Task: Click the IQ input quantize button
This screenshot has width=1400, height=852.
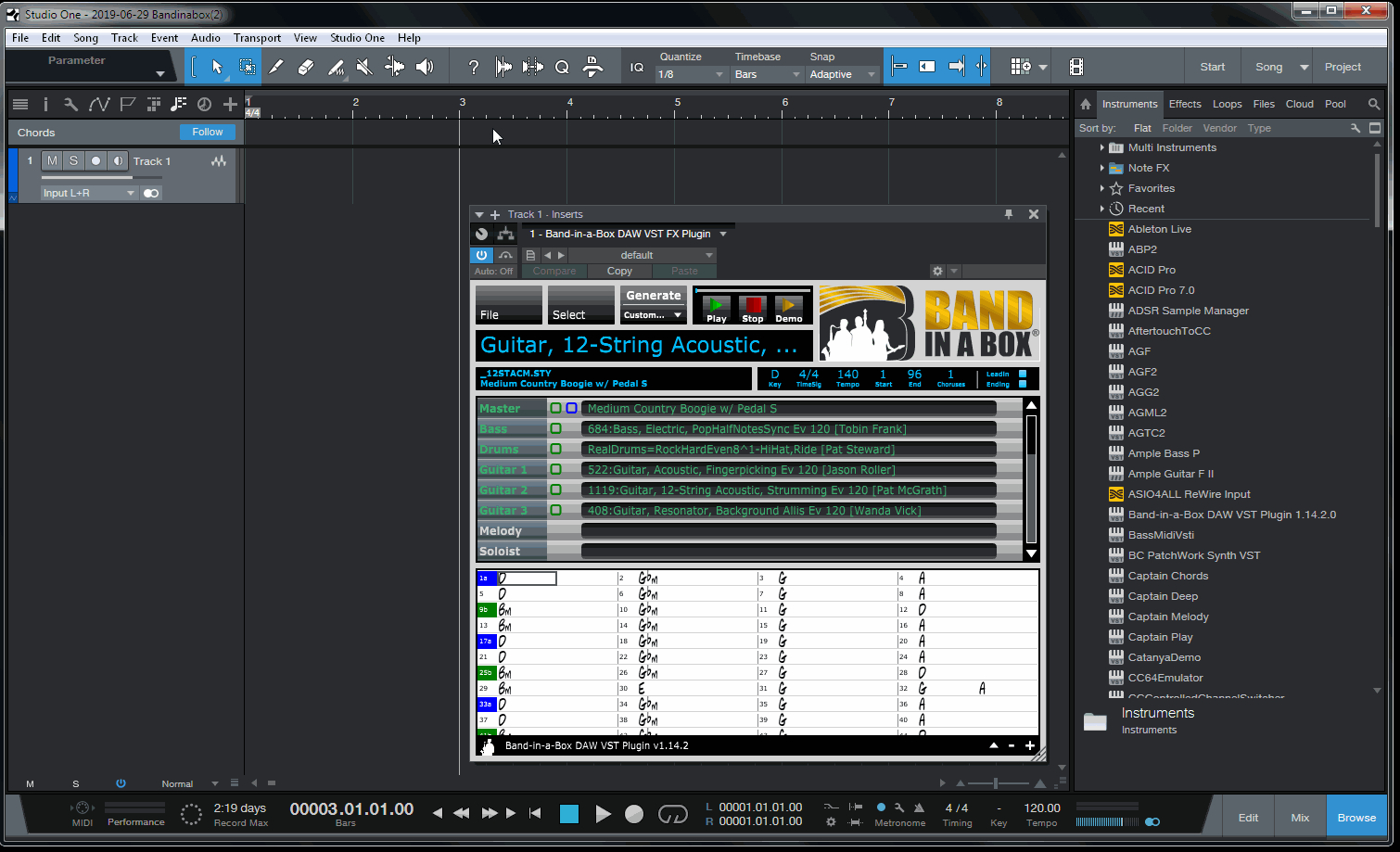Action: [637, 67]
